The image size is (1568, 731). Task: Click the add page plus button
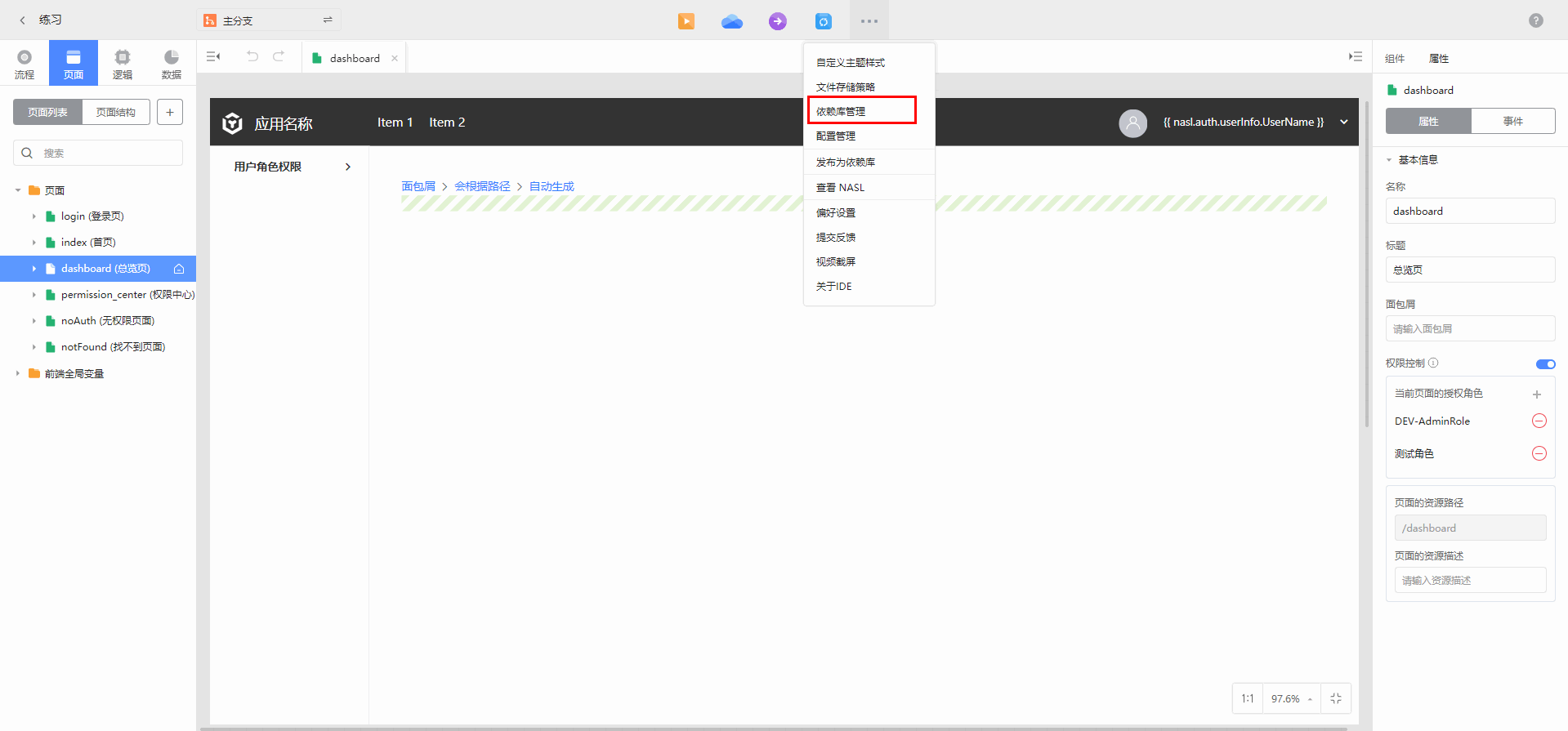point(170,112)
